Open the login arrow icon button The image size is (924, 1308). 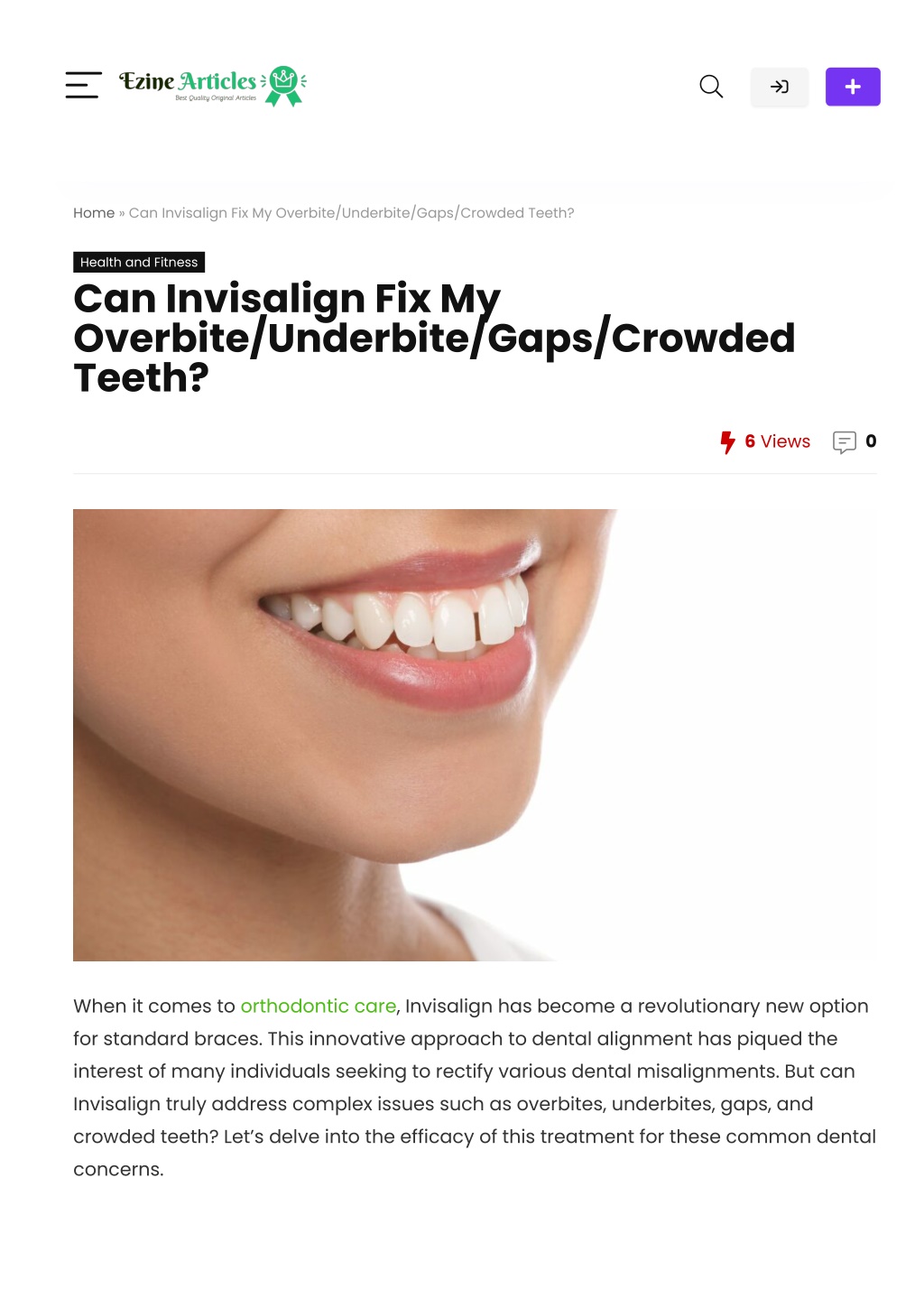point(780,87)
